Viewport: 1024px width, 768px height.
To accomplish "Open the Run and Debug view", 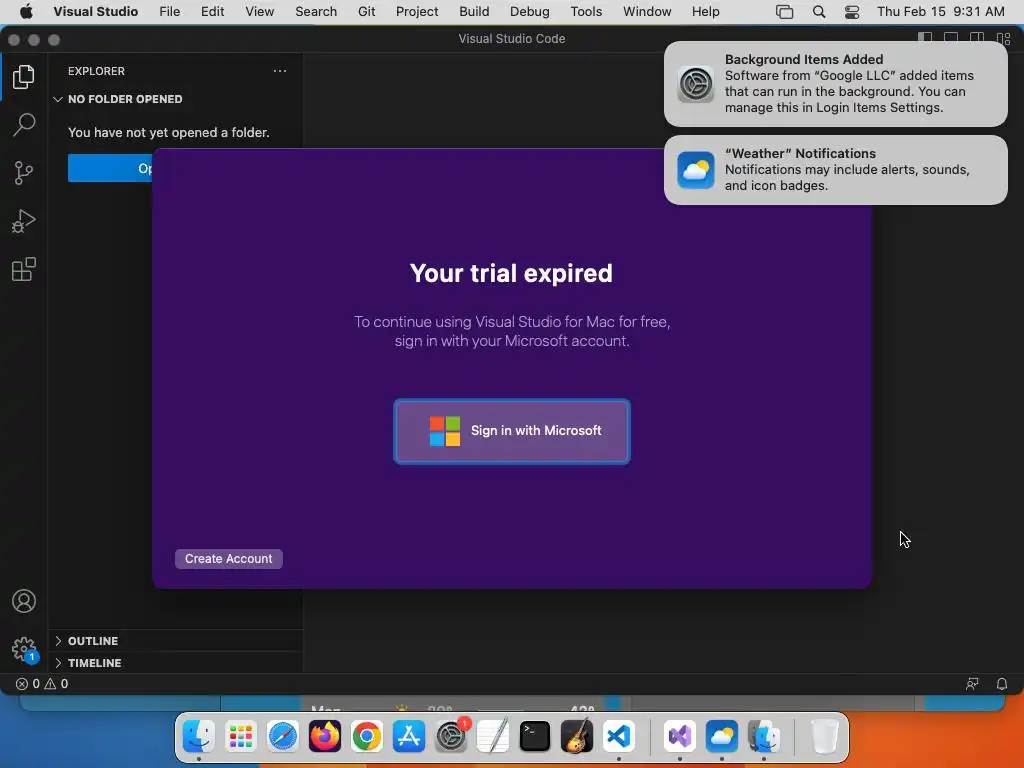I will coord(24,221).
